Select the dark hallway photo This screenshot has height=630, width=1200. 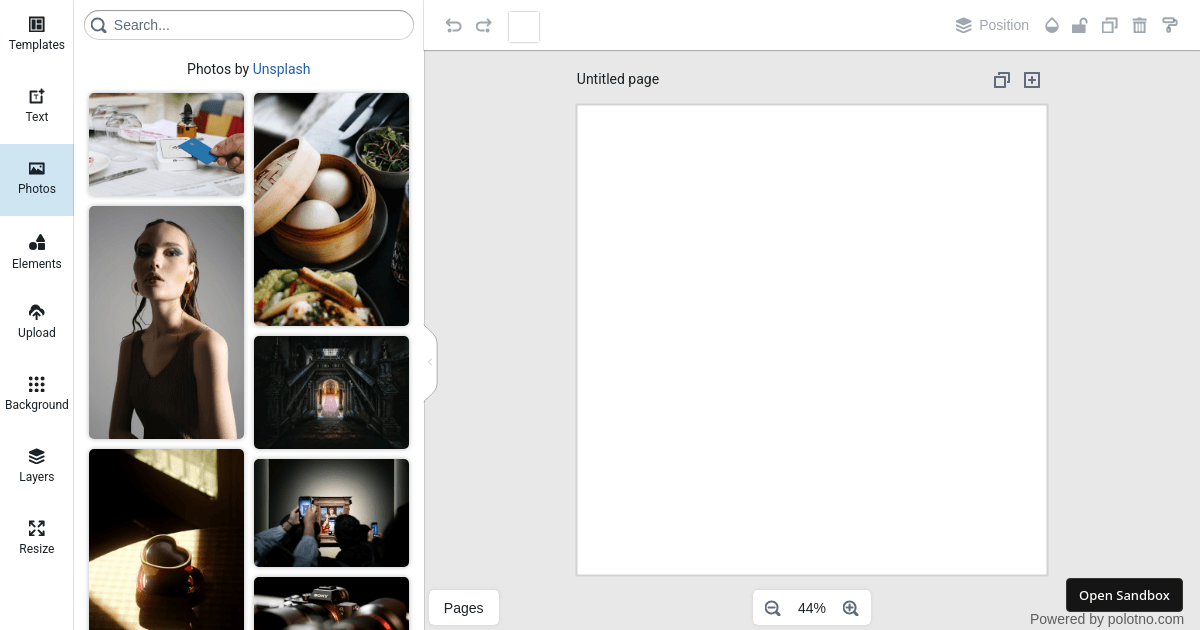[332, 392]
